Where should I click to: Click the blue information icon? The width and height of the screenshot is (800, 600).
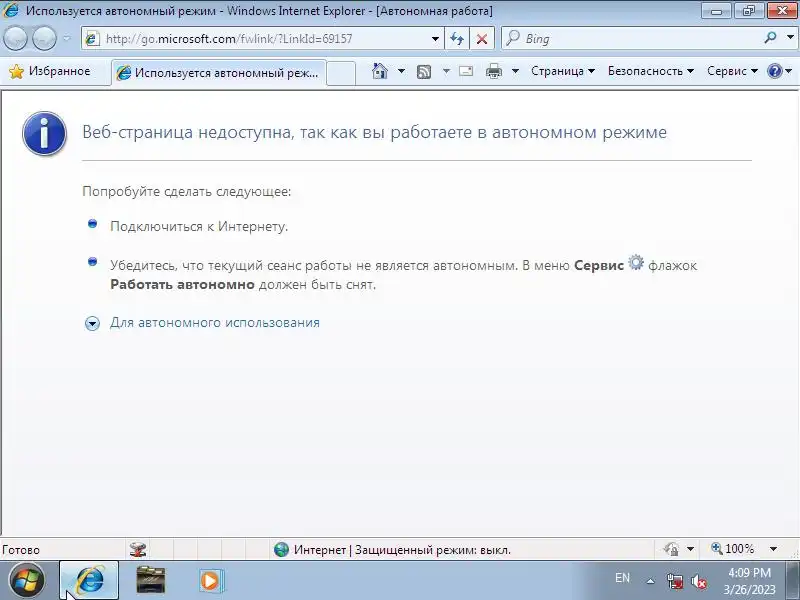coord(44,133)
